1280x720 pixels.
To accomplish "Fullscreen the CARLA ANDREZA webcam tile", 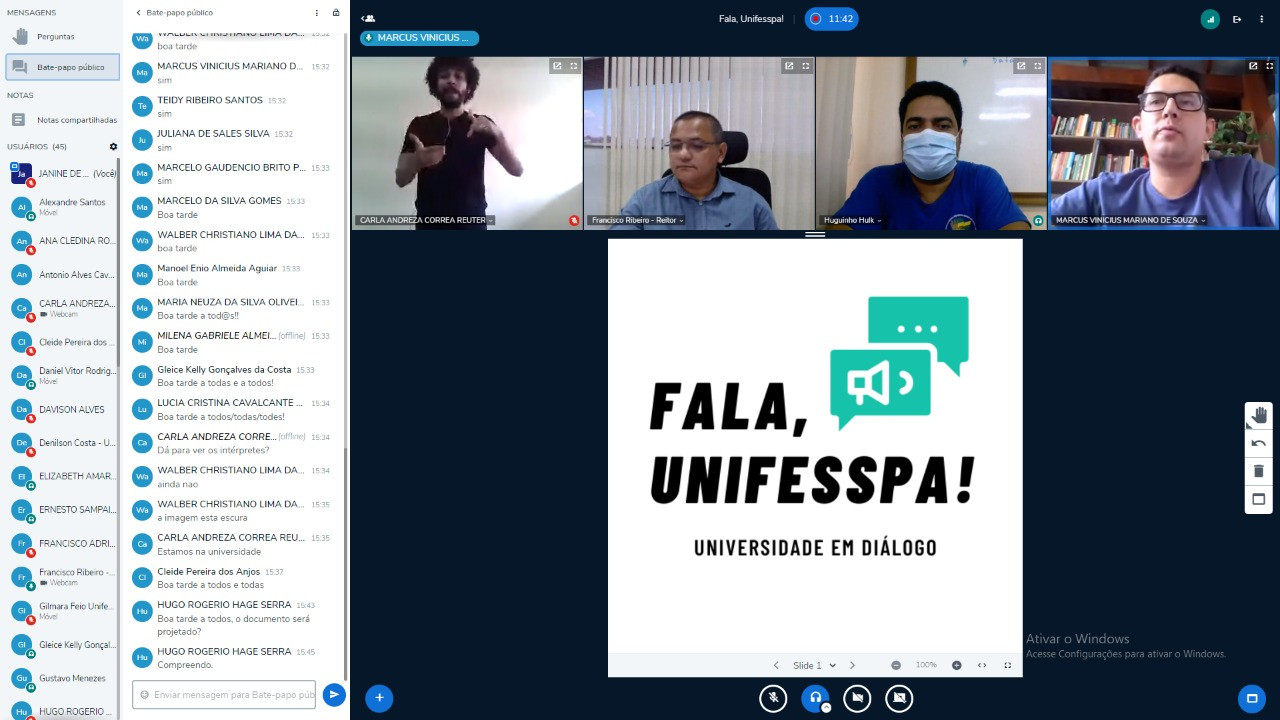I will tap(574, 66).
